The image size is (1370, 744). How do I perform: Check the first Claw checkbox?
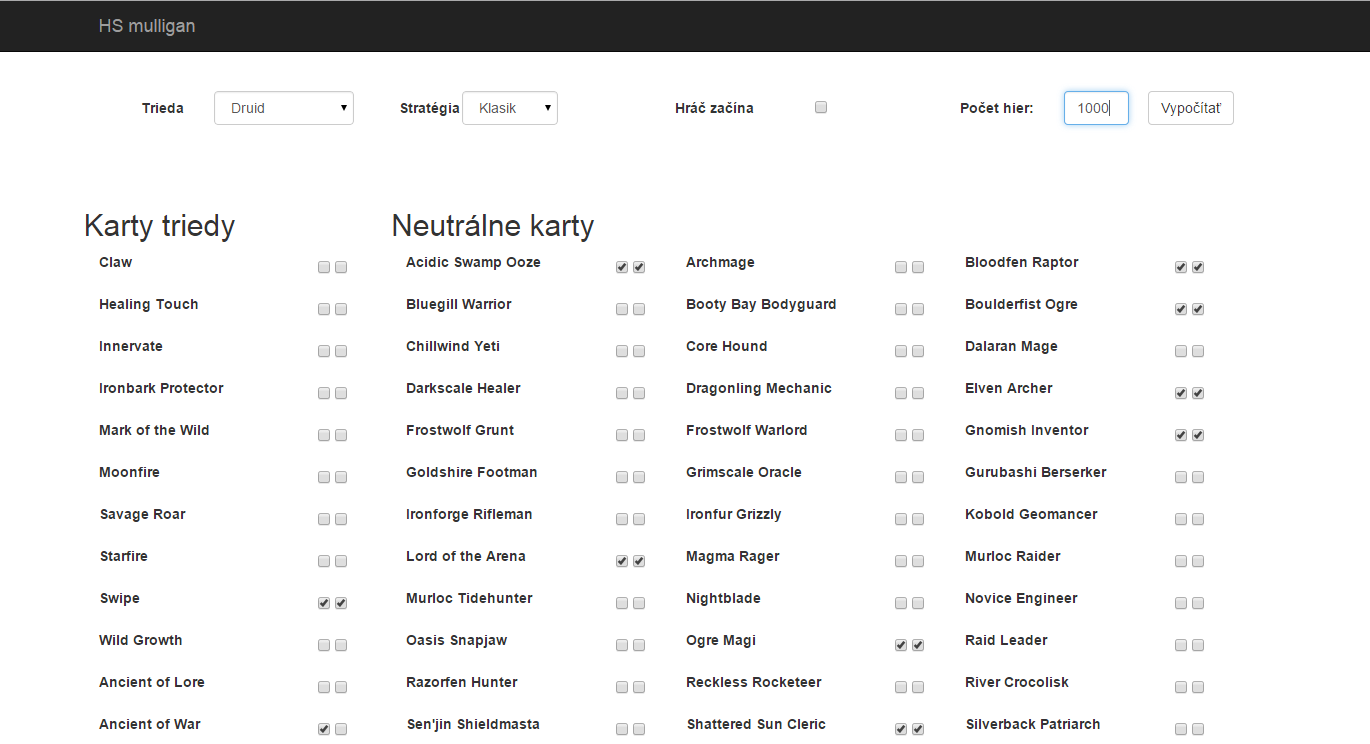pos(324,267)
